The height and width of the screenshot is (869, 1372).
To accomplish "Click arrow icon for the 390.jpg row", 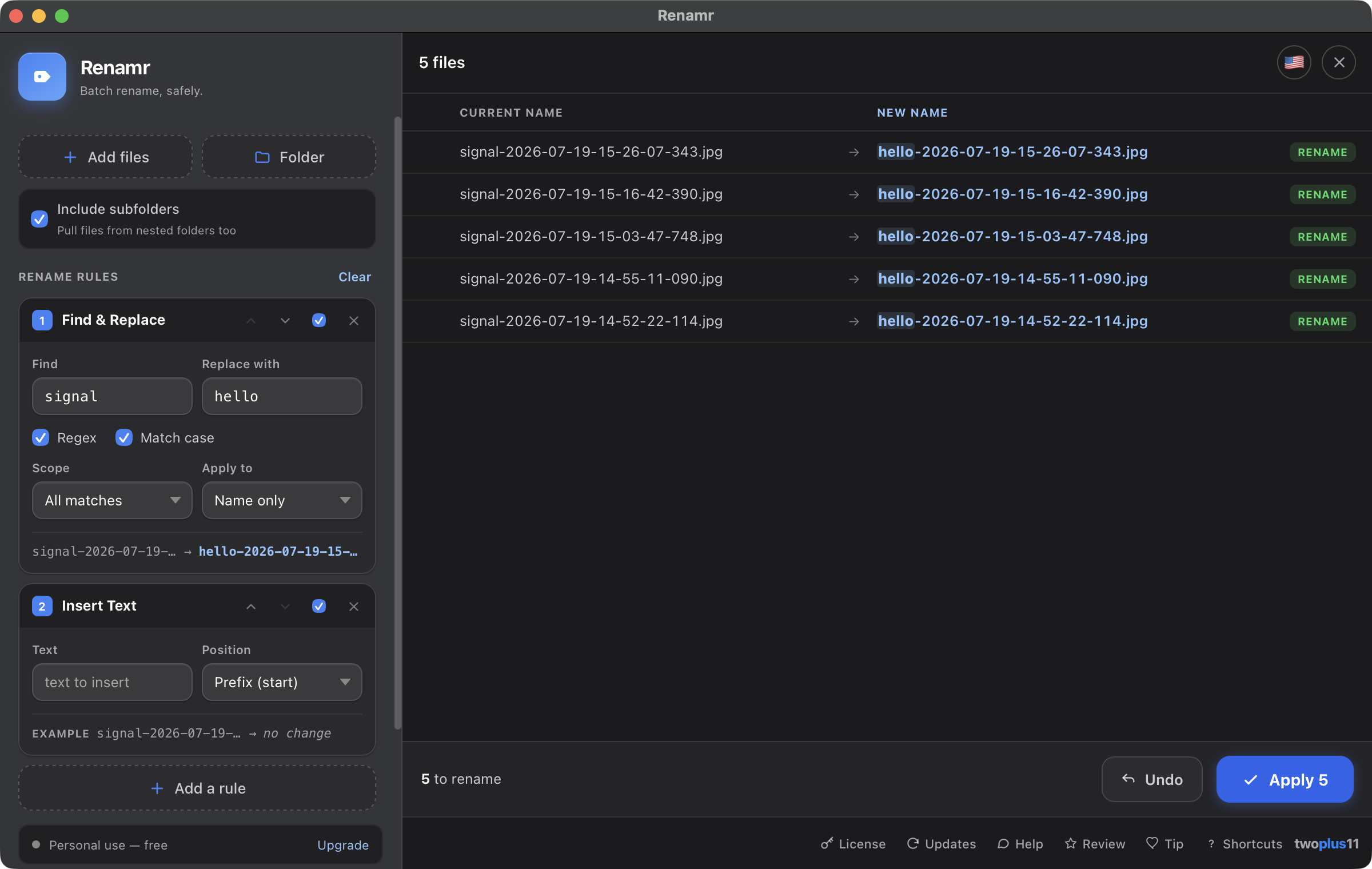I will pyautogui.click(x=854, y=194).
